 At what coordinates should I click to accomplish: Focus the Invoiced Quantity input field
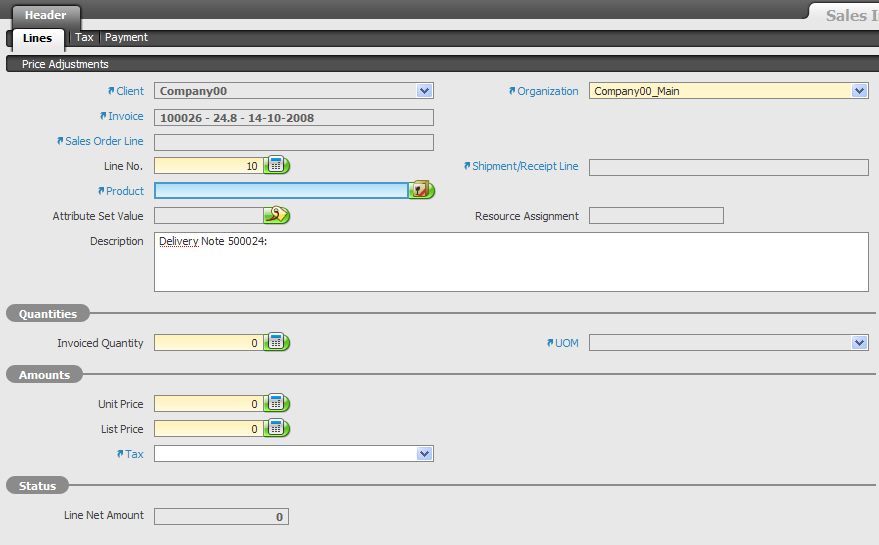[x=209, y=343]
